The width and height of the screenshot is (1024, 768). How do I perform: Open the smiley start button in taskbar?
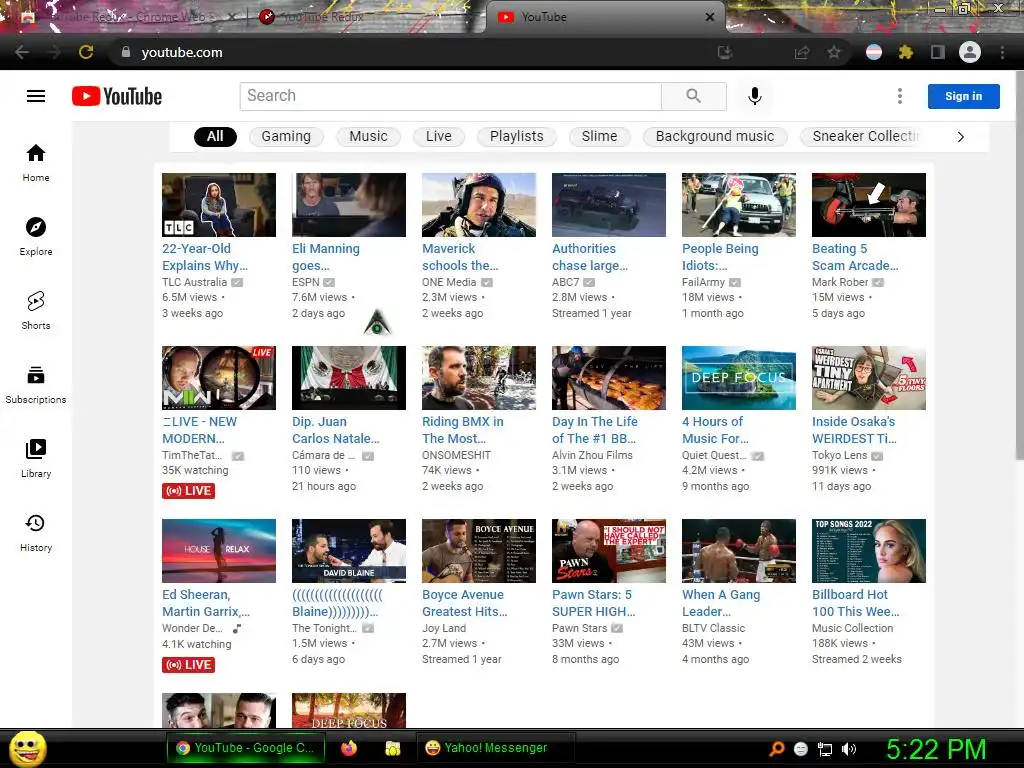(27, 748)
